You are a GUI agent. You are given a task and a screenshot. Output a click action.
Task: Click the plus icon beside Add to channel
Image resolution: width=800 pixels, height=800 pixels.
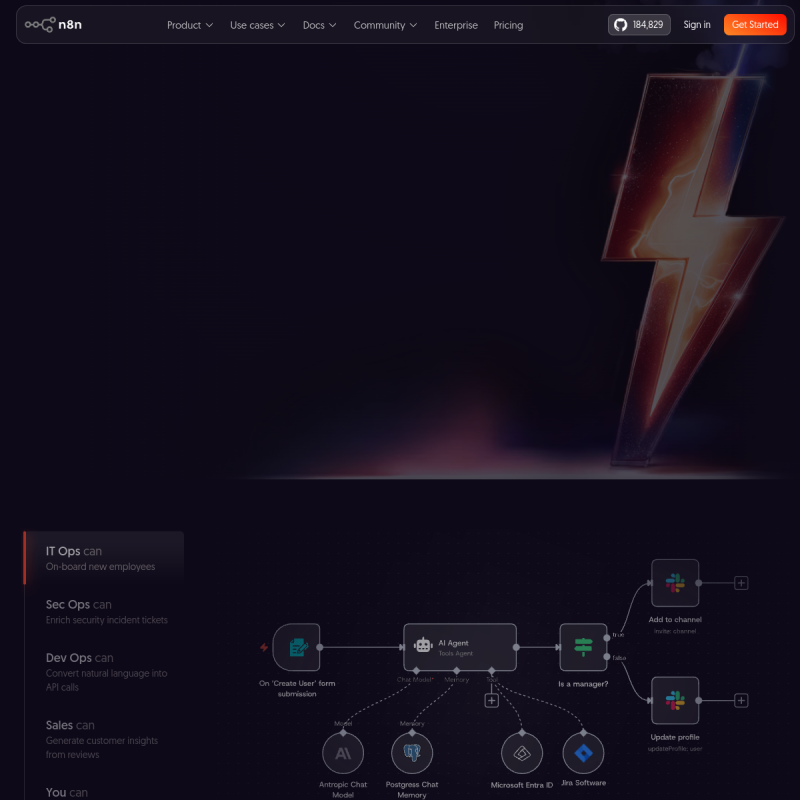pos(740,581)
